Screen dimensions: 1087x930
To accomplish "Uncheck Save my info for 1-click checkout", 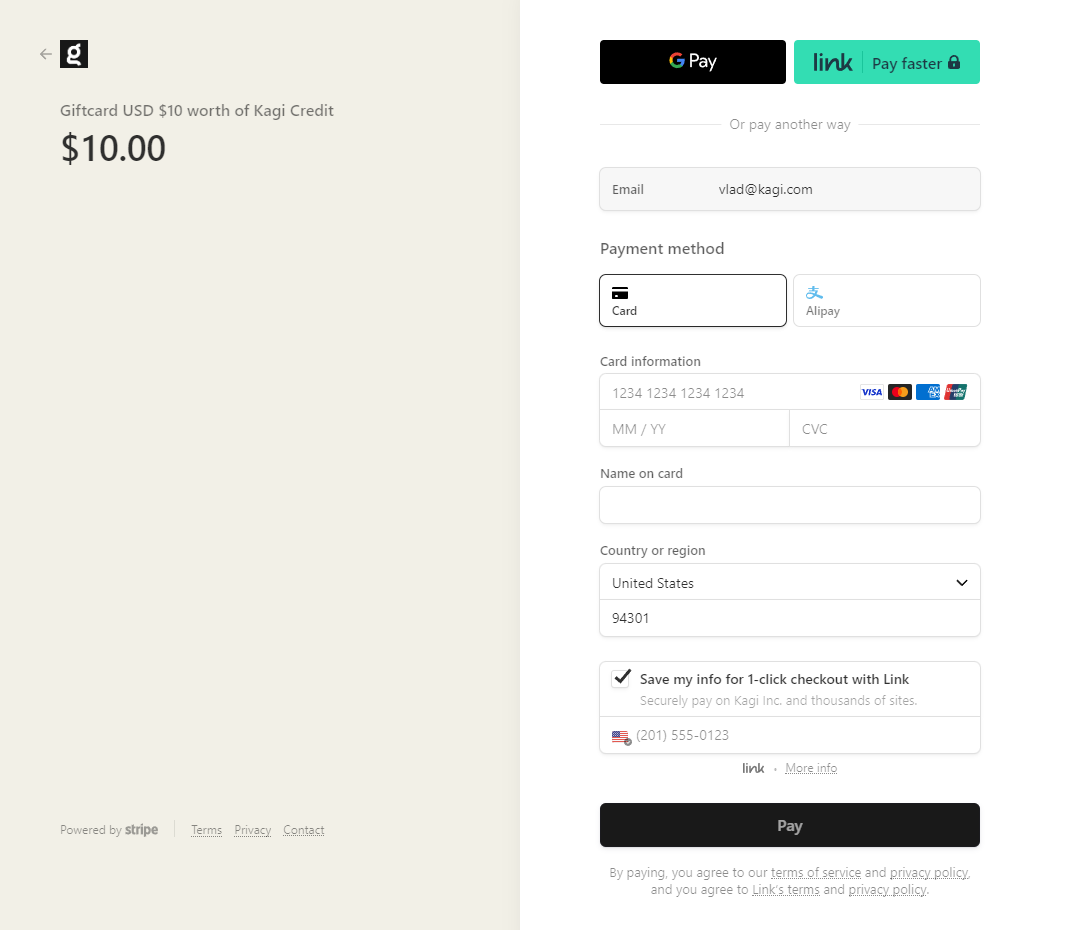I will 620,677.
